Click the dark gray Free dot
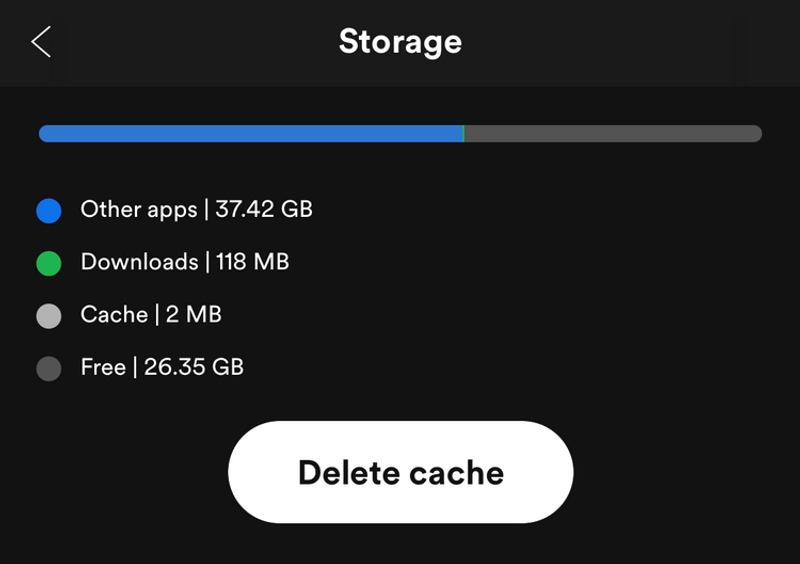Image resolution: width=800 pixels, height=564 pixels. 49,369
